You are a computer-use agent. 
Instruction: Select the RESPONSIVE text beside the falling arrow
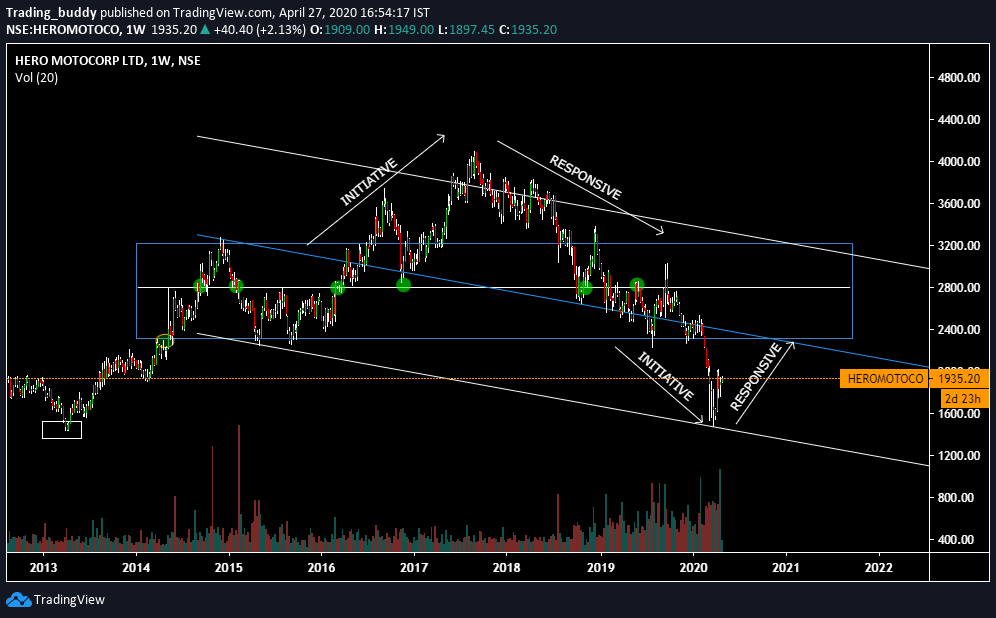586,177
